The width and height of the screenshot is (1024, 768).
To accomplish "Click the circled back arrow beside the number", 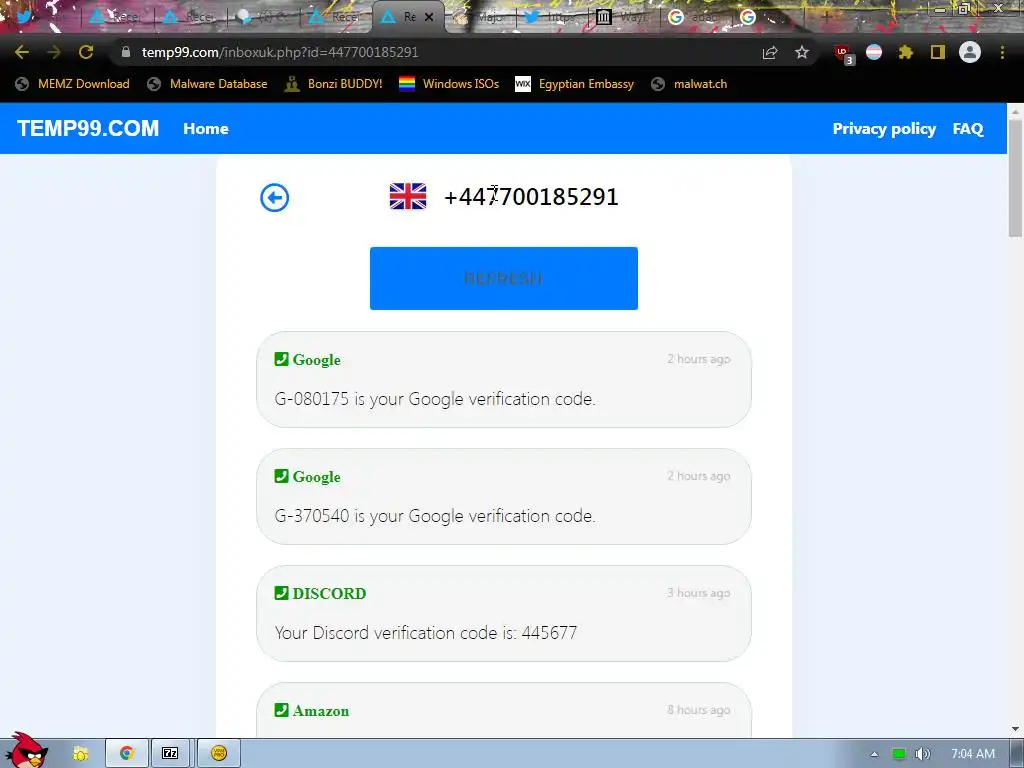I will click(x=274, y=197).
